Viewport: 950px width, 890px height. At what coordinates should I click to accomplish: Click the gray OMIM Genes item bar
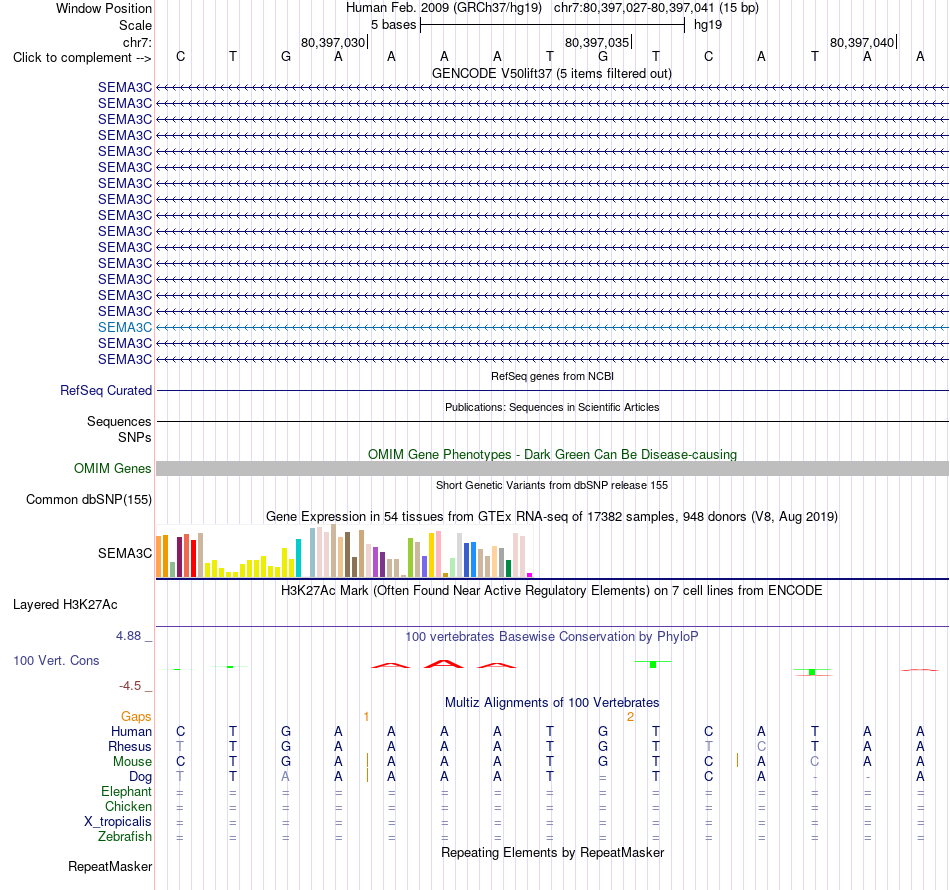pyautogui.click(x=552, y=468)
